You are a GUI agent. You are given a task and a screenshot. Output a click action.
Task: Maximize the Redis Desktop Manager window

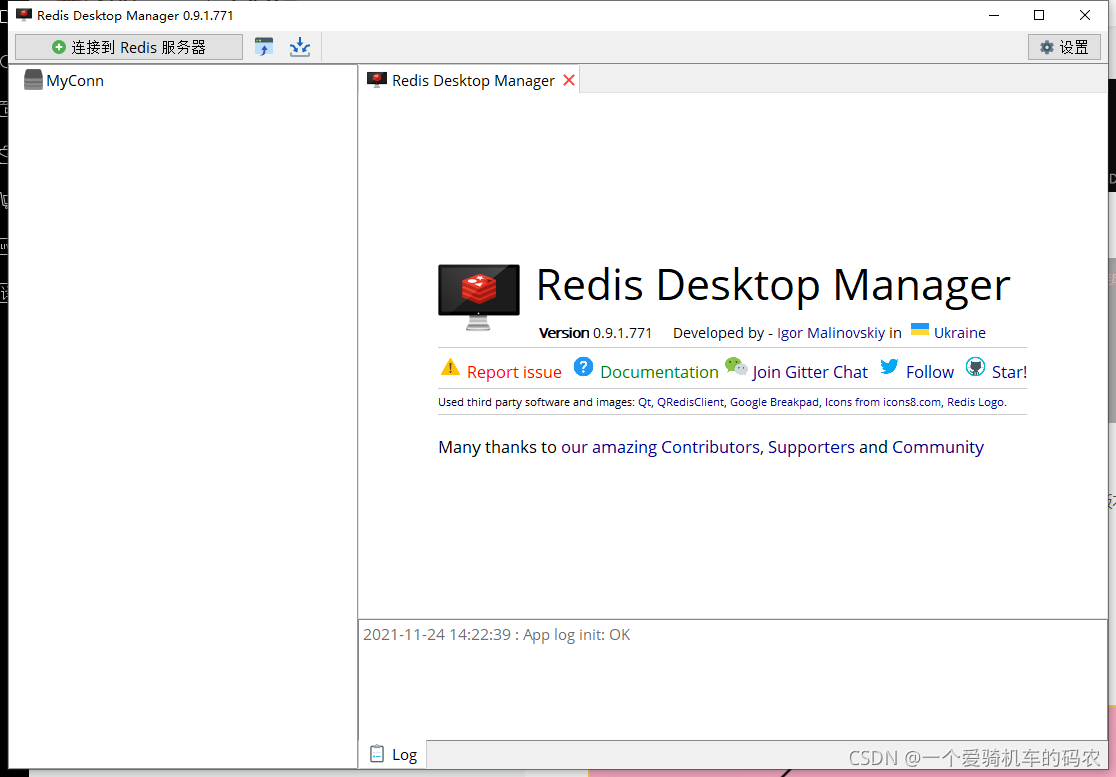click(1039, 15)
